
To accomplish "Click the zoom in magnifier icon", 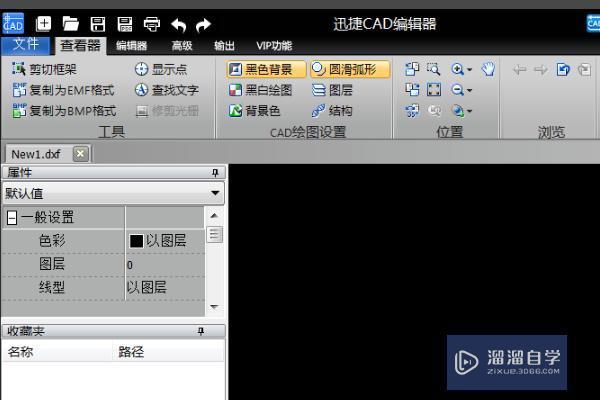I will pos(457,69).
